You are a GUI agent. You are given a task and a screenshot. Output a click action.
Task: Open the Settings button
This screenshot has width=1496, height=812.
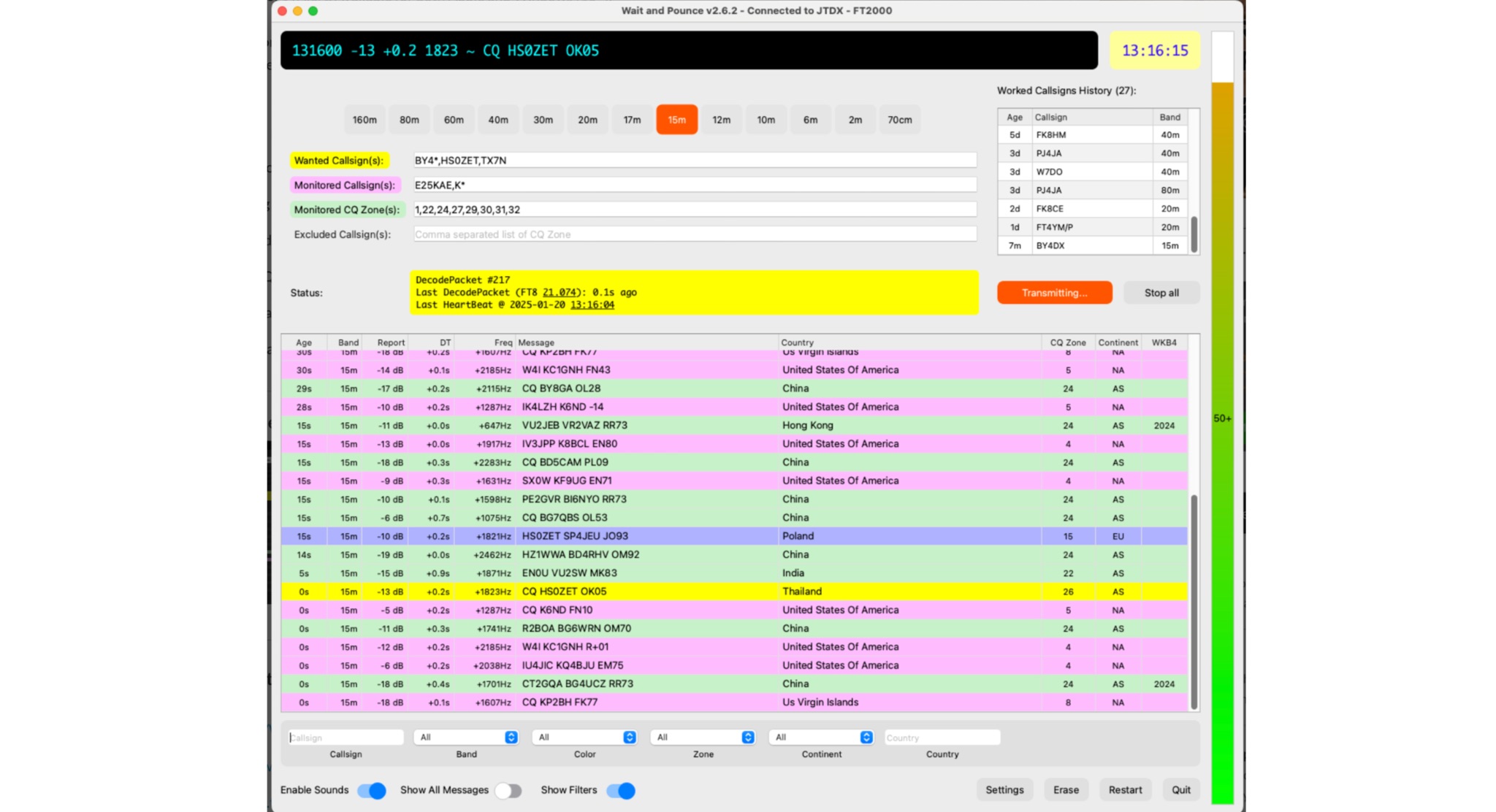point(1004,790)
